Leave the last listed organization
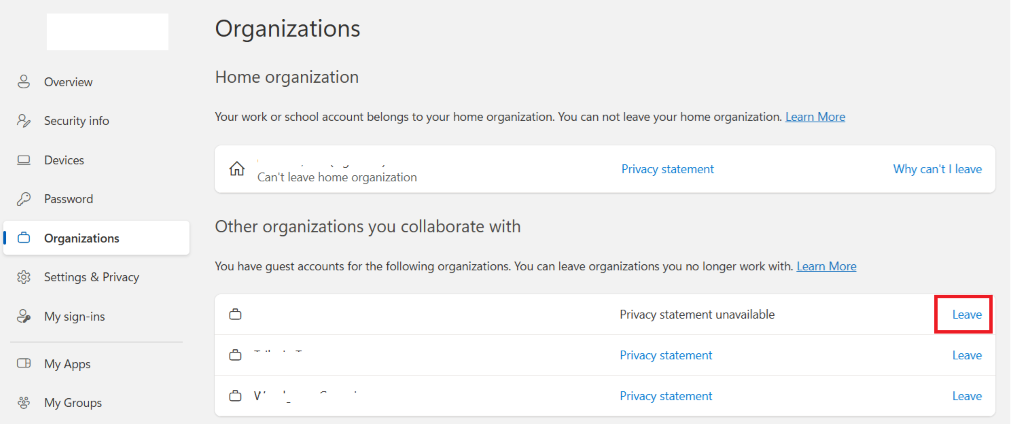 click(966, 396)
